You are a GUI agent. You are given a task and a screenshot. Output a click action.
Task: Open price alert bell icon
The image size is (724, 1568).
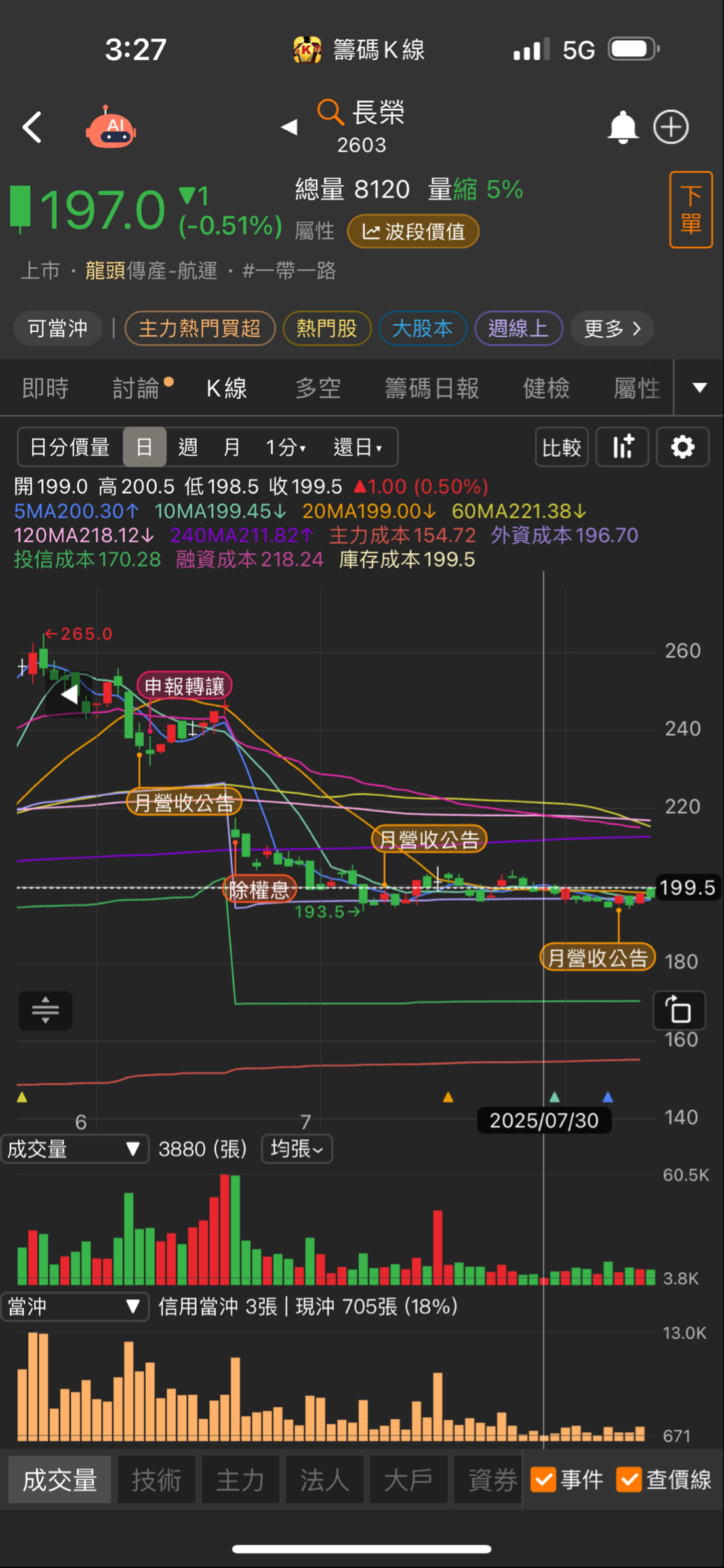coord(622,127)
